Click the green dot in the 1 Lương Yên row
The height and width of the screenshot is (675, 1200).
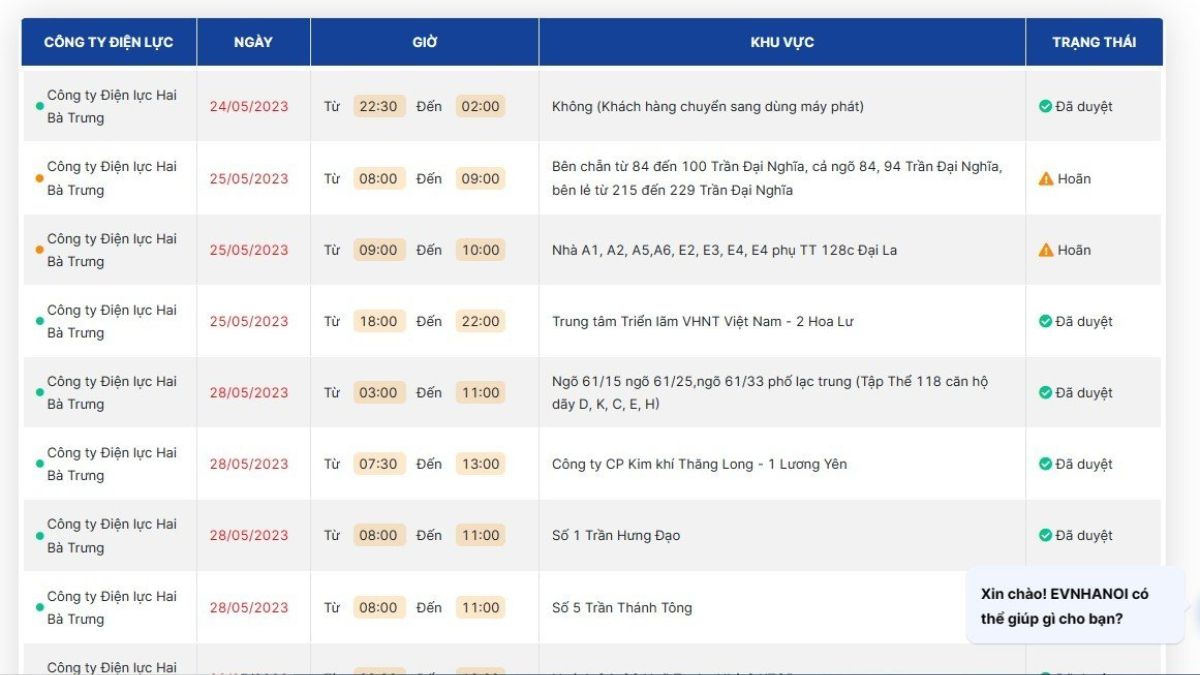(40, 464)
